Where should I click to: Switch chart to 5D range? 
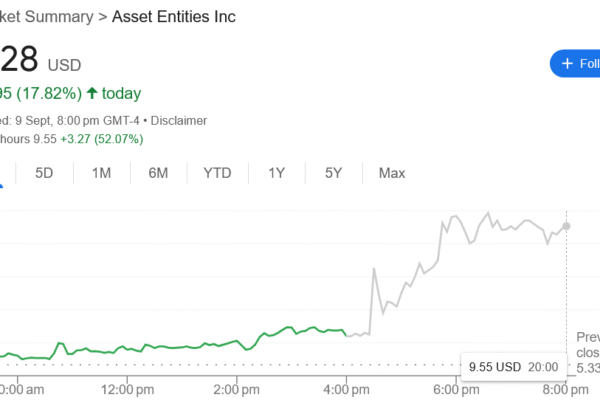45,173
